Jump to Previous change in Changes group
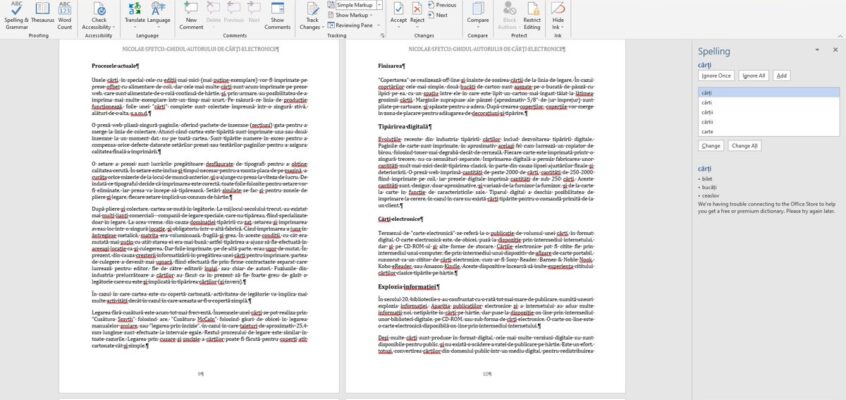 pyautogui.click(x=442, y=5)
